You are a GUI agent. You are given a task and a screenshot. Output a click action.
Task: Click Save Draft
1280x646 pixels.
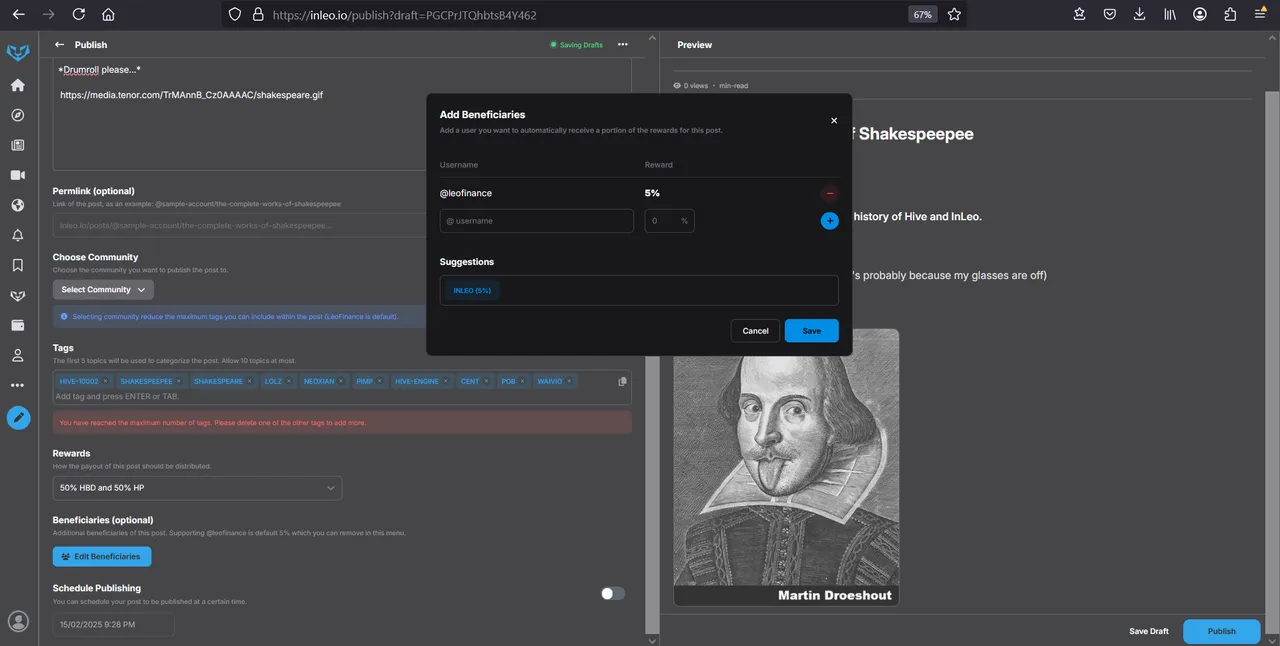coord(1149,631)
